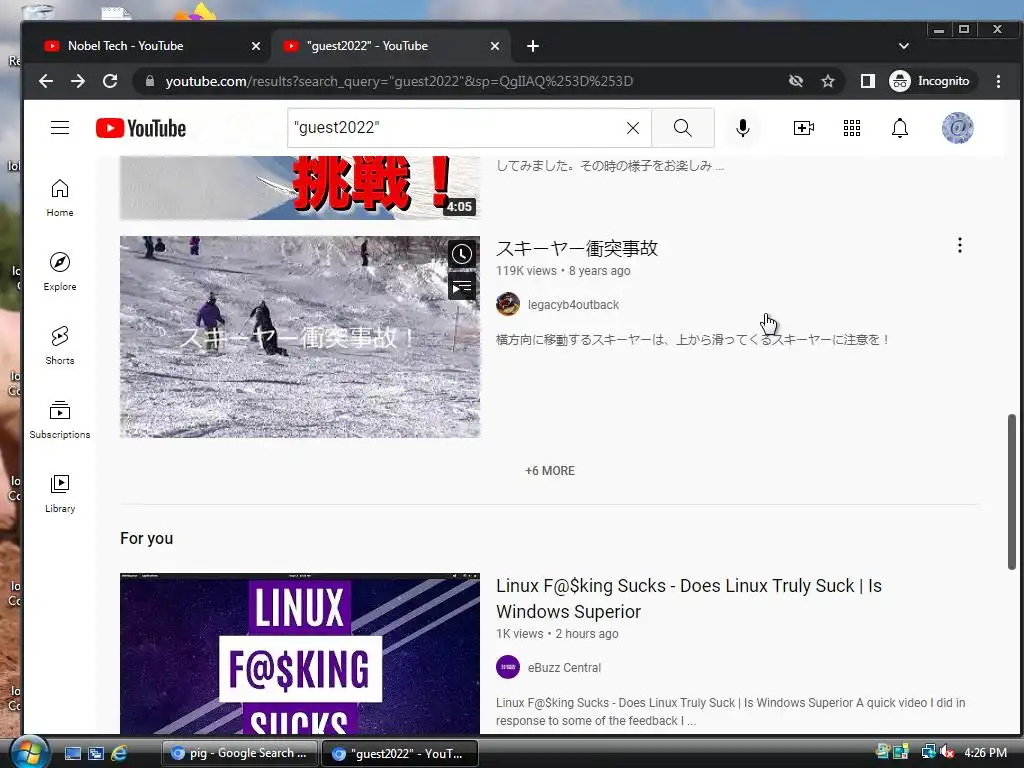Visit the eBuzz Central channel name

point(564,668)
